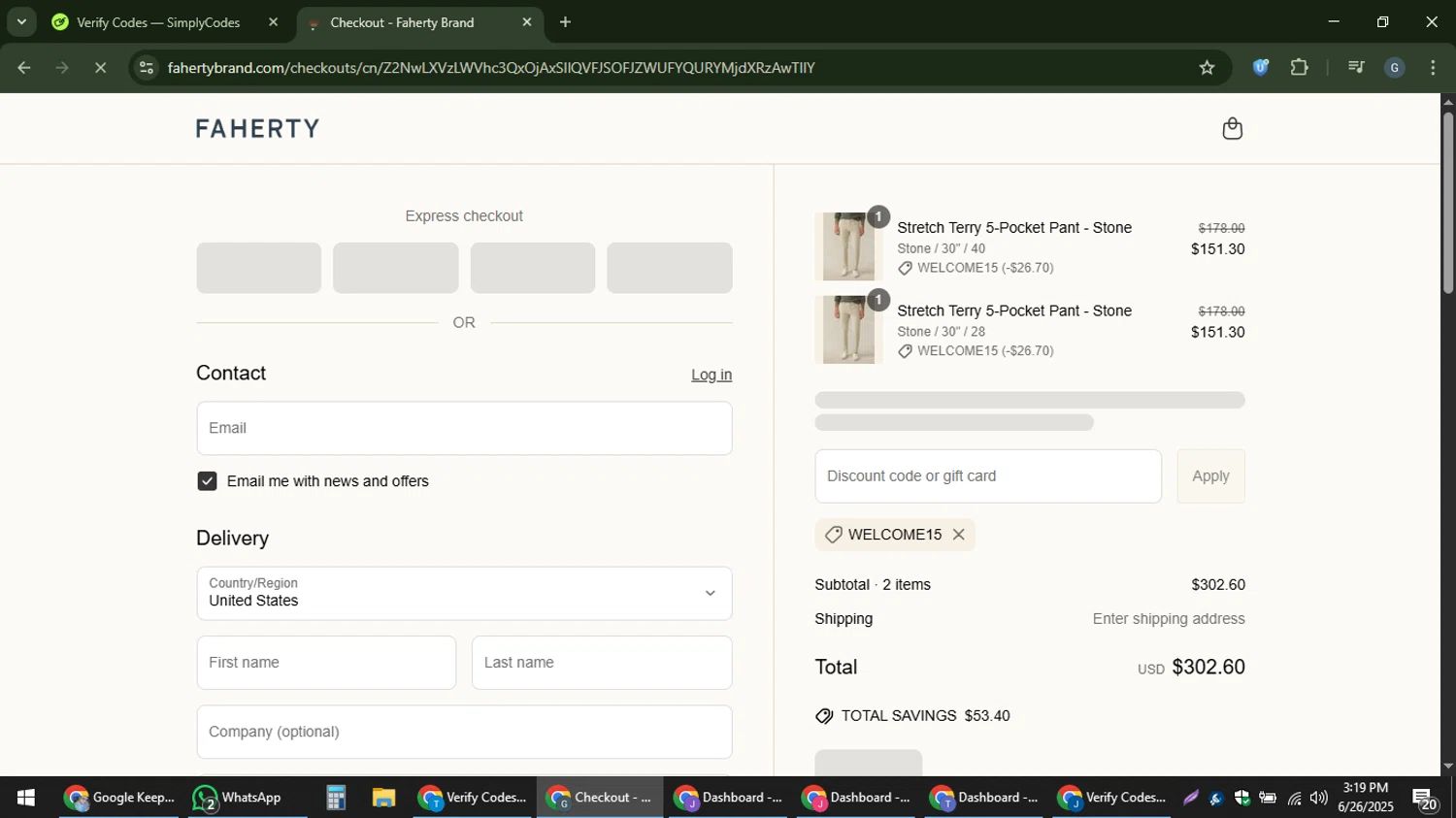Remove the WELCOME15 discount code tag
This screenshot has height=818, width=1456.
pos(958,535)
